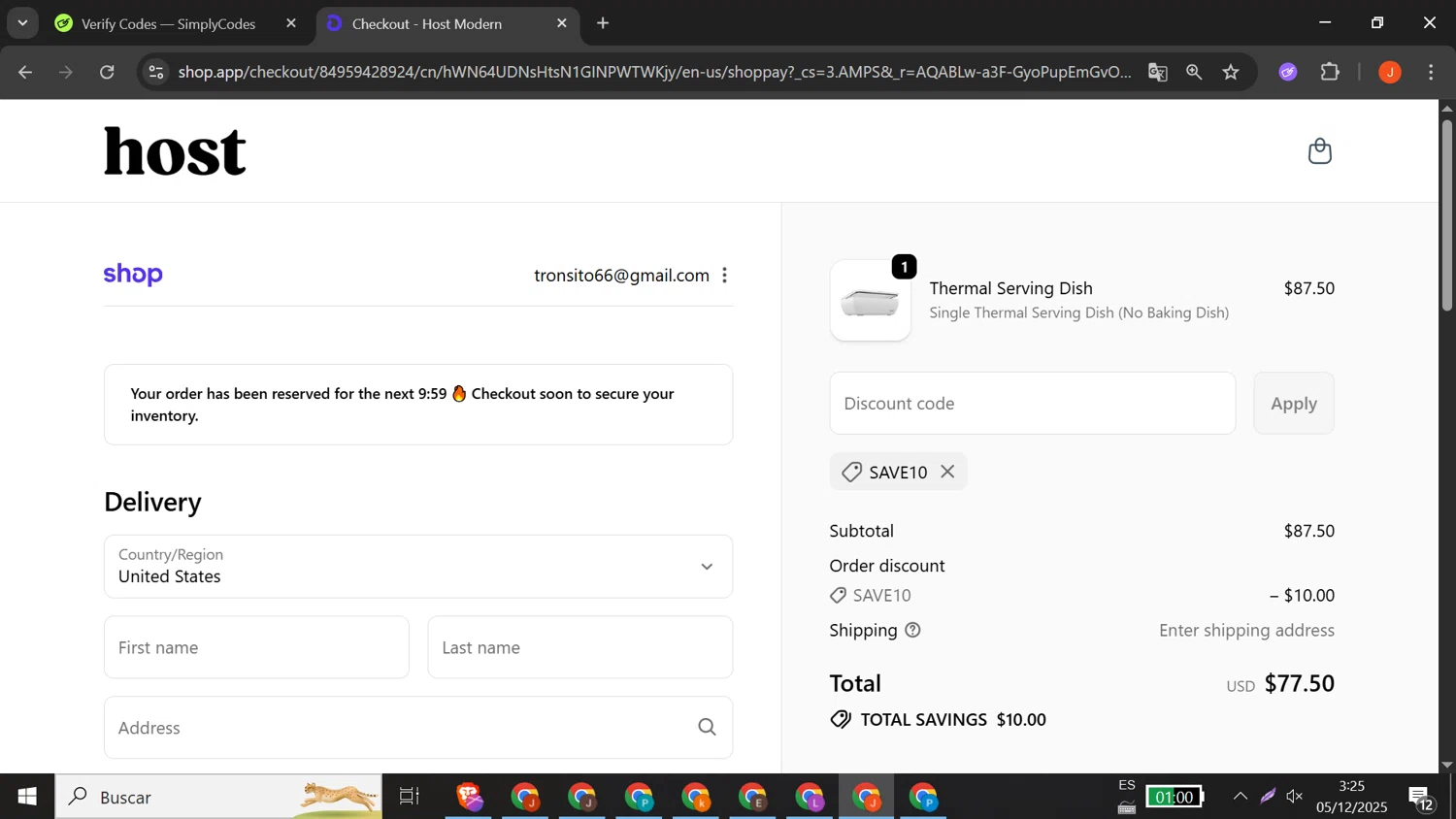Open the Chrome three-dot menu
1456x819 pixels.
(1431, 72)
